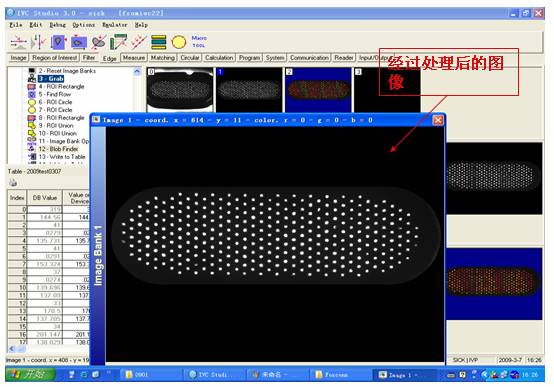This screenshot has height=387, width=554.
Task: Click the image bank 0 thumbnail
Action: click(x=180, y=90)
